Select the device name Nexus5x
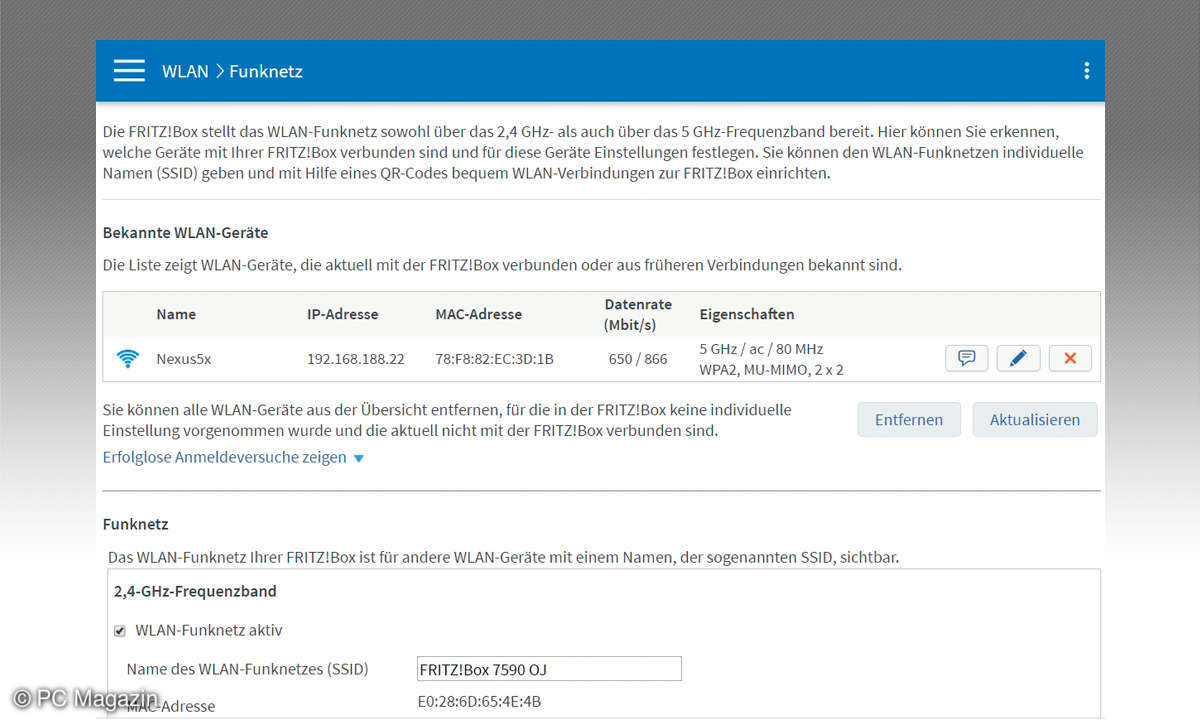Screen dimensions: 1200x720 point(184,359)
